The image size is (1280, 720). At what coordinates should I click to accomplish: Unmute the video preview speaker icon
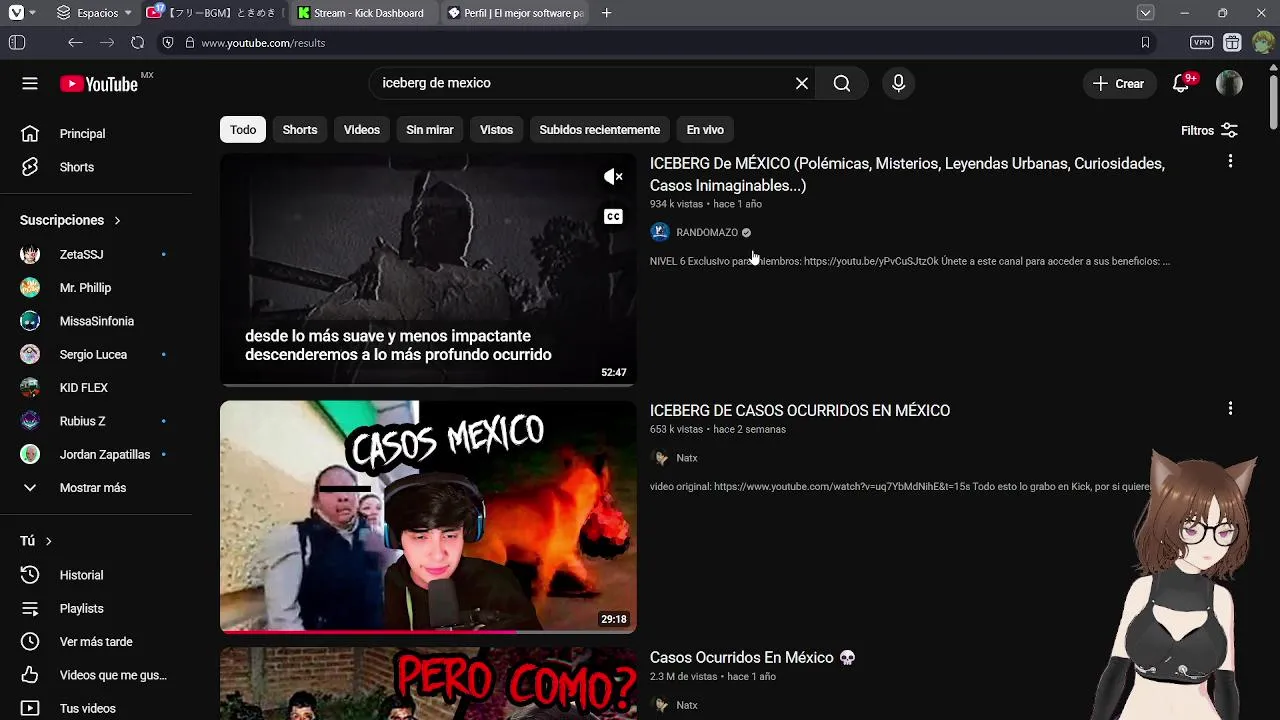click(x=613, y=177)
